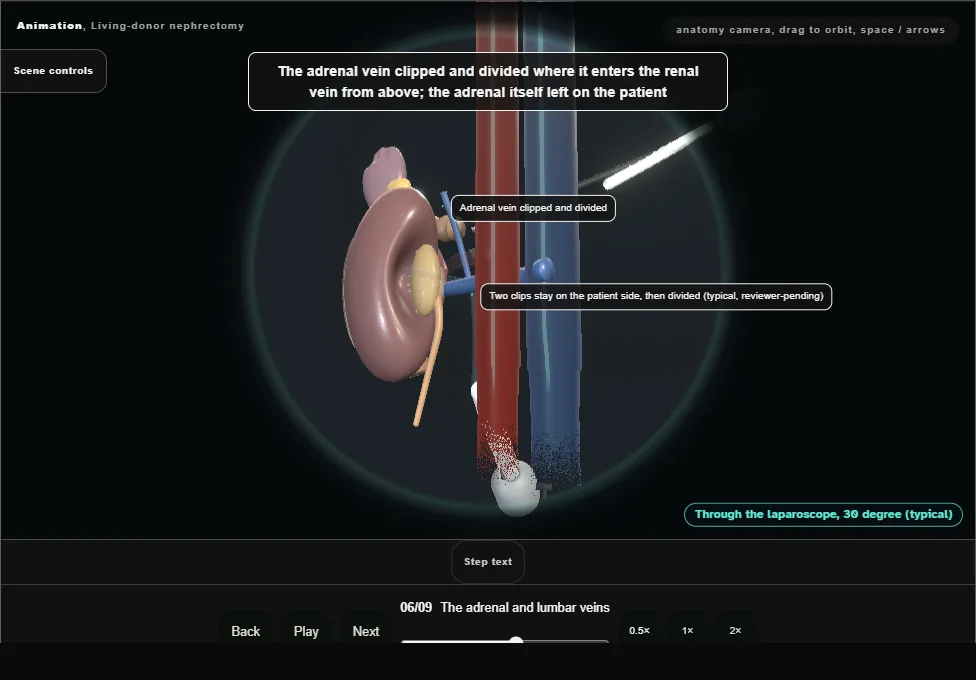Set playback speed to 1×

[687, 630]
